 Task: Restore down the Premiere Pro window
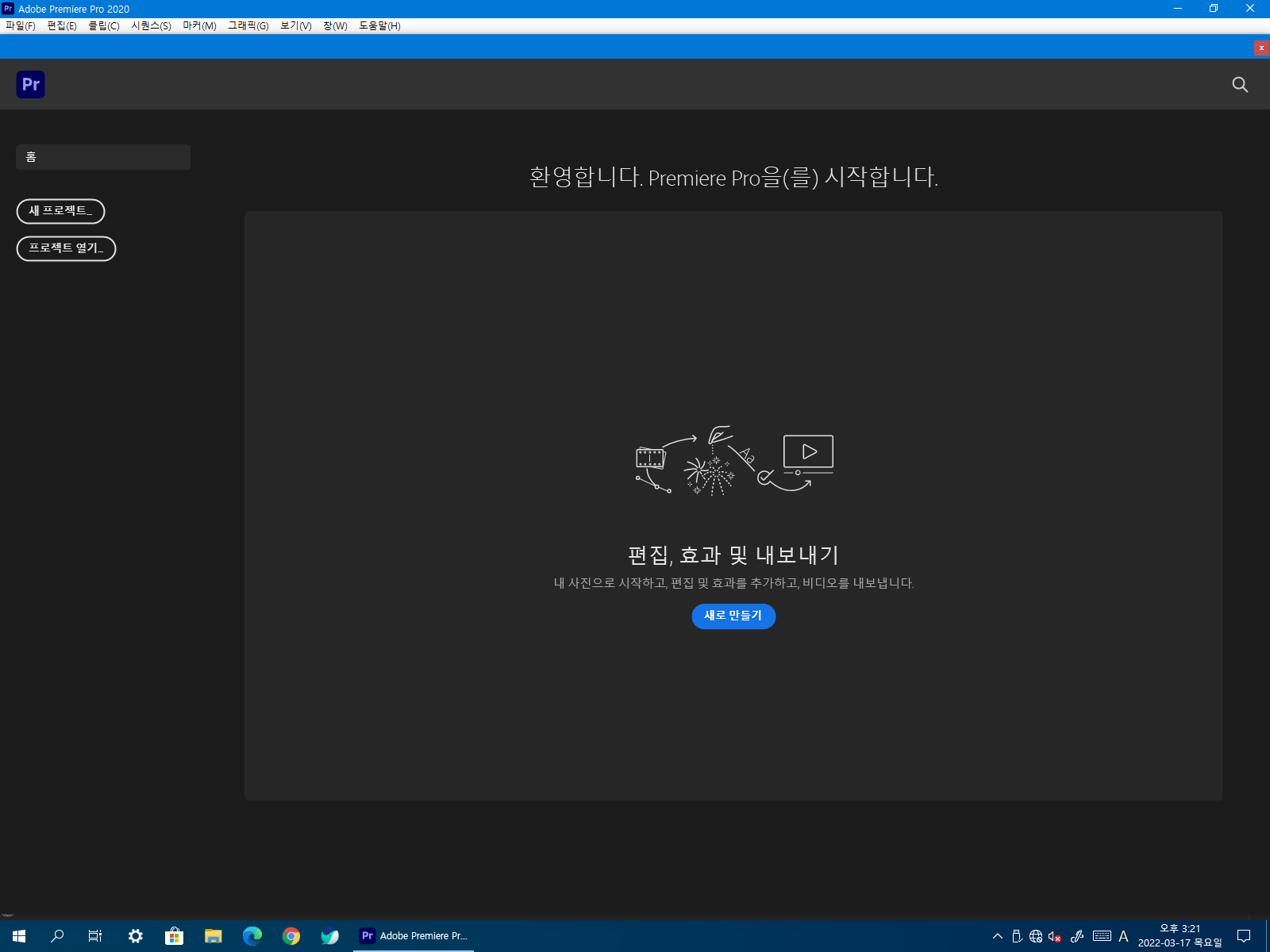click(1214, 9)
